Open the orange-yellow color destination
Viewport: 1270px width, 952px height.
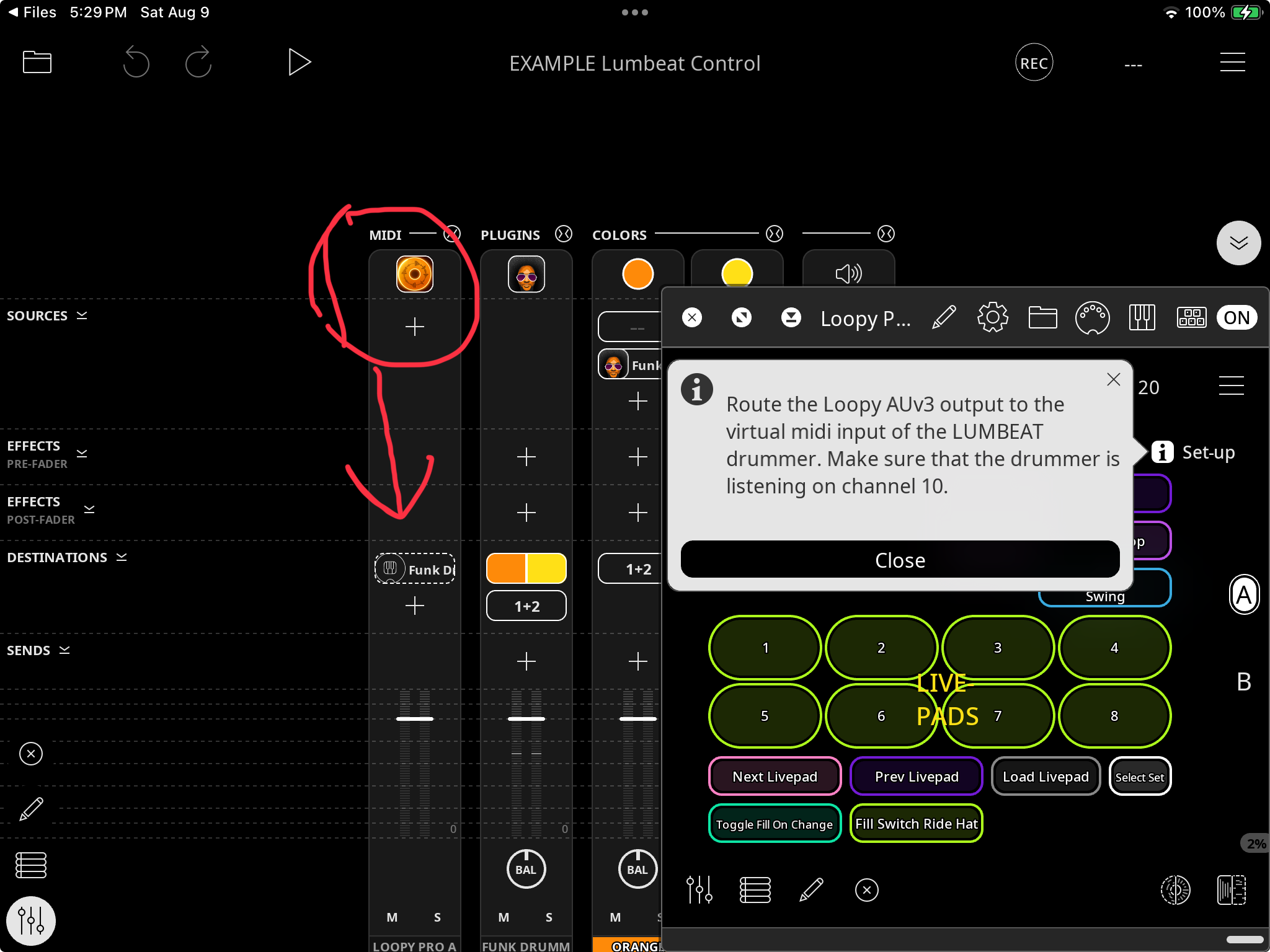tap(526, 568)
